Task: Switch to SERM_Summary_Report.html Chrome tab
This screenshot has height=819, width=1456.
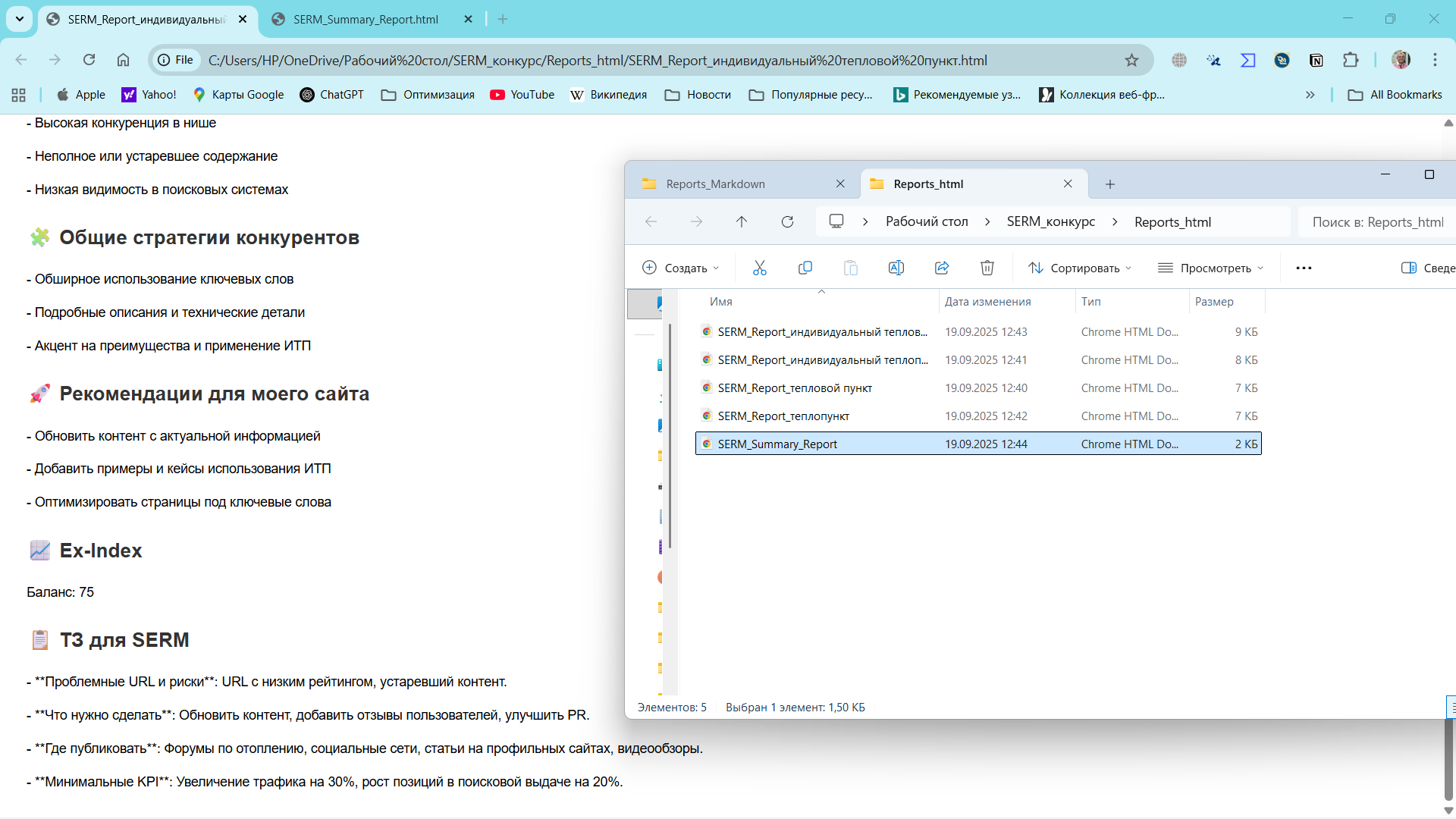Action: 366,20
